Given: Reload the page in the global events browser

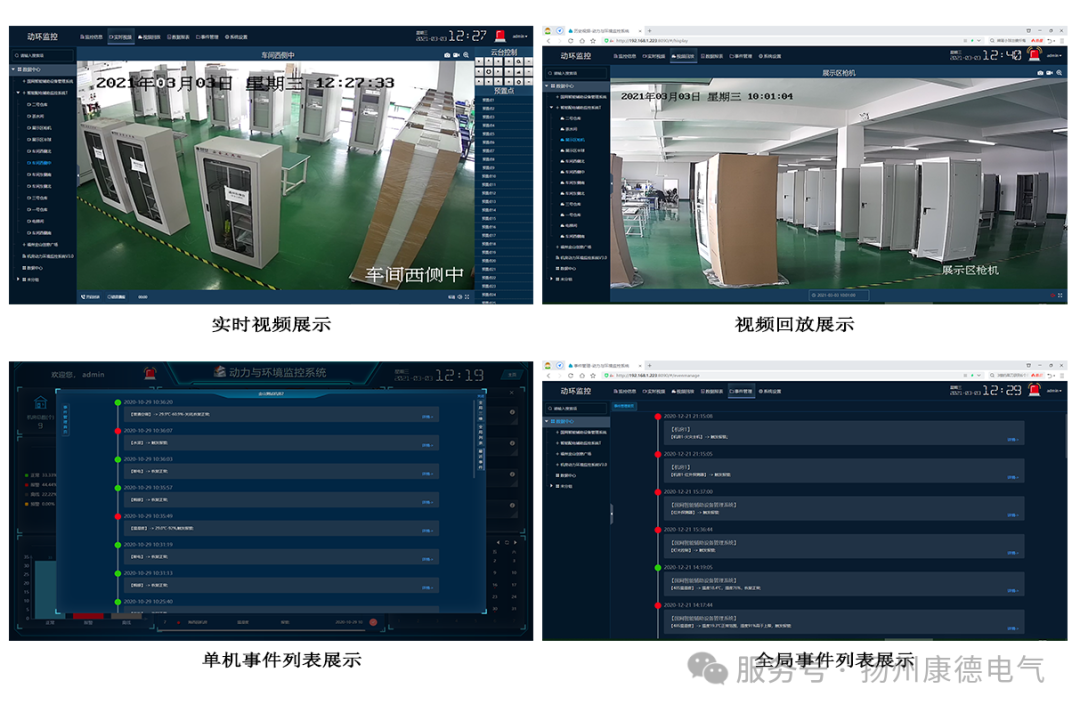Looking at the screenshot, I should coord(571,376).
